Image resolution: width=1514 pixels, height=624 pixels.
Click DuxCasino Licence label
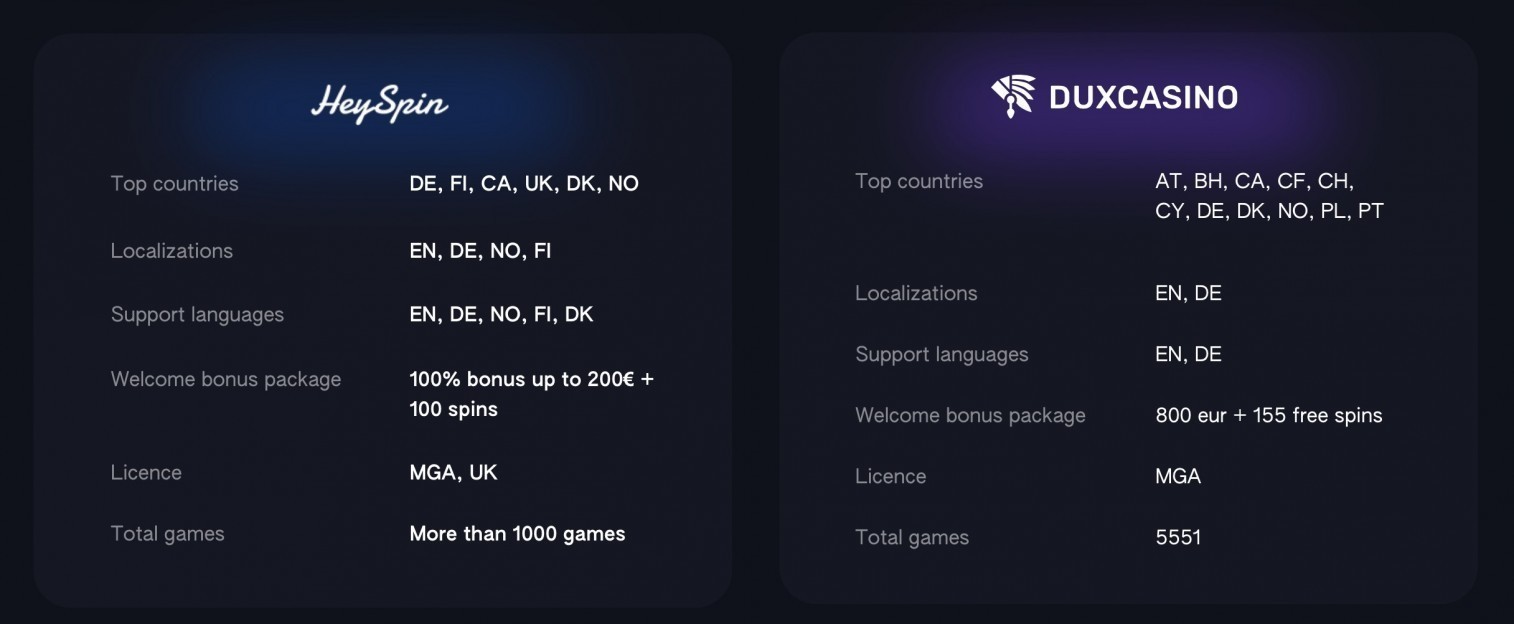coord(890,477)
